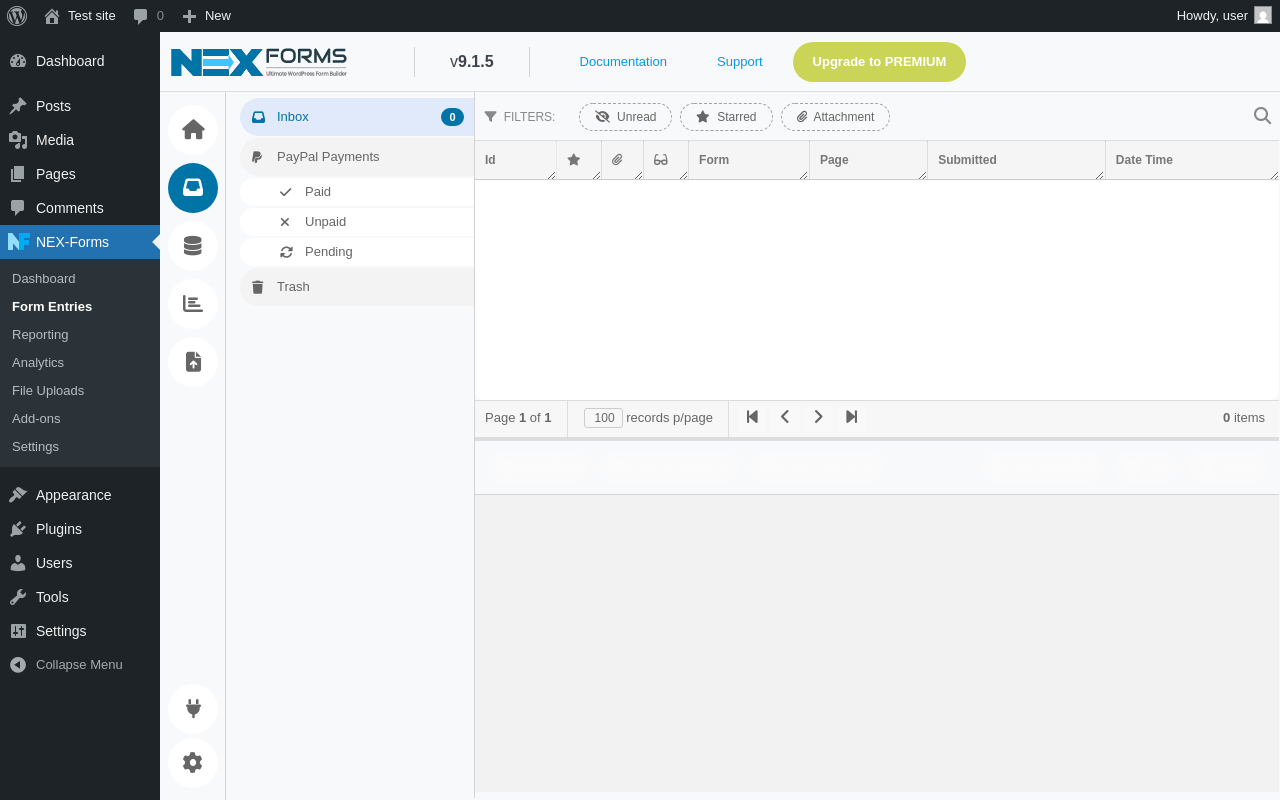Open the New content menu
The image size is (1280, 800).
(x=206, y=16)
